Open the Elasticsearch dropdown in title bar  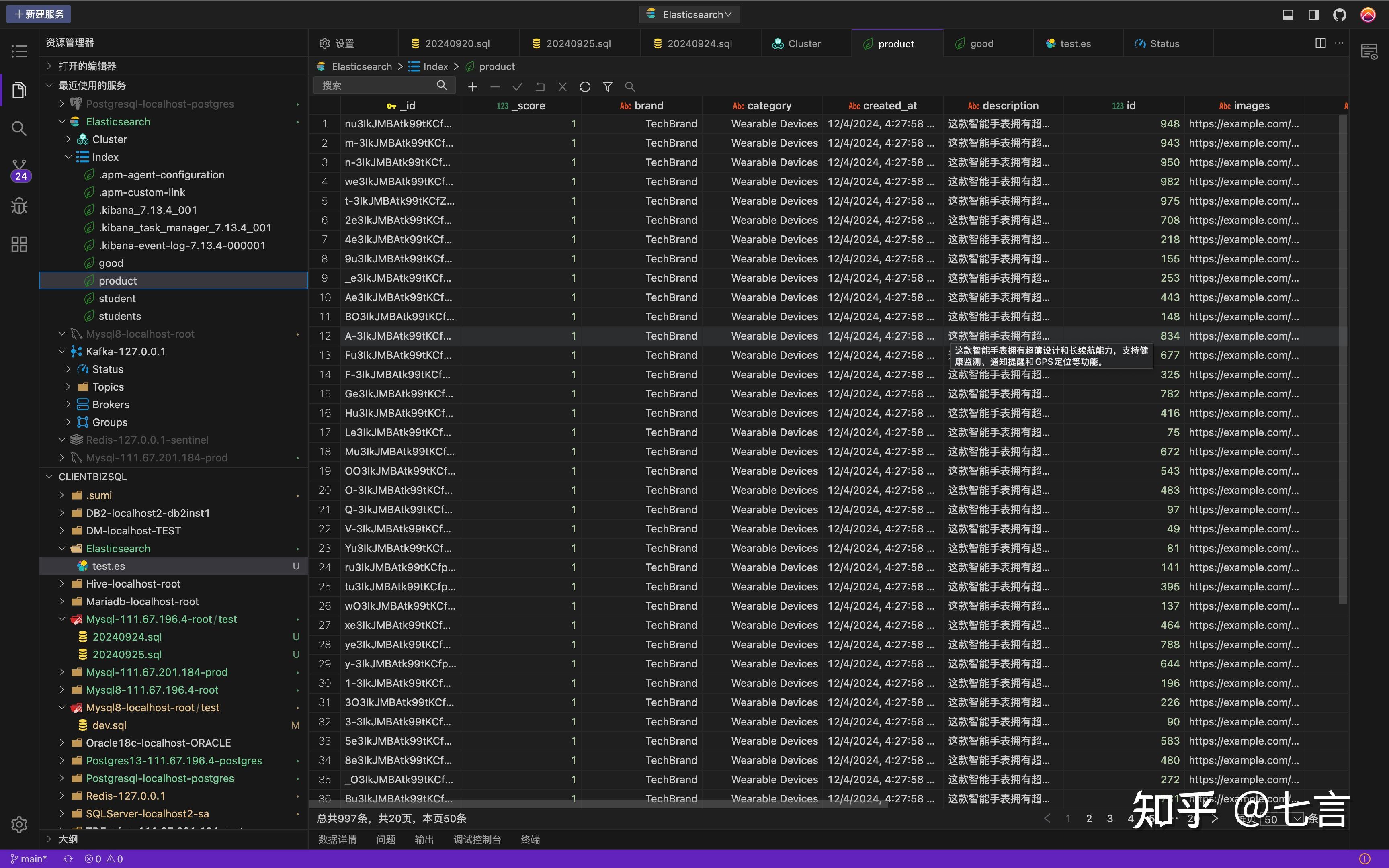pos(689,14)
